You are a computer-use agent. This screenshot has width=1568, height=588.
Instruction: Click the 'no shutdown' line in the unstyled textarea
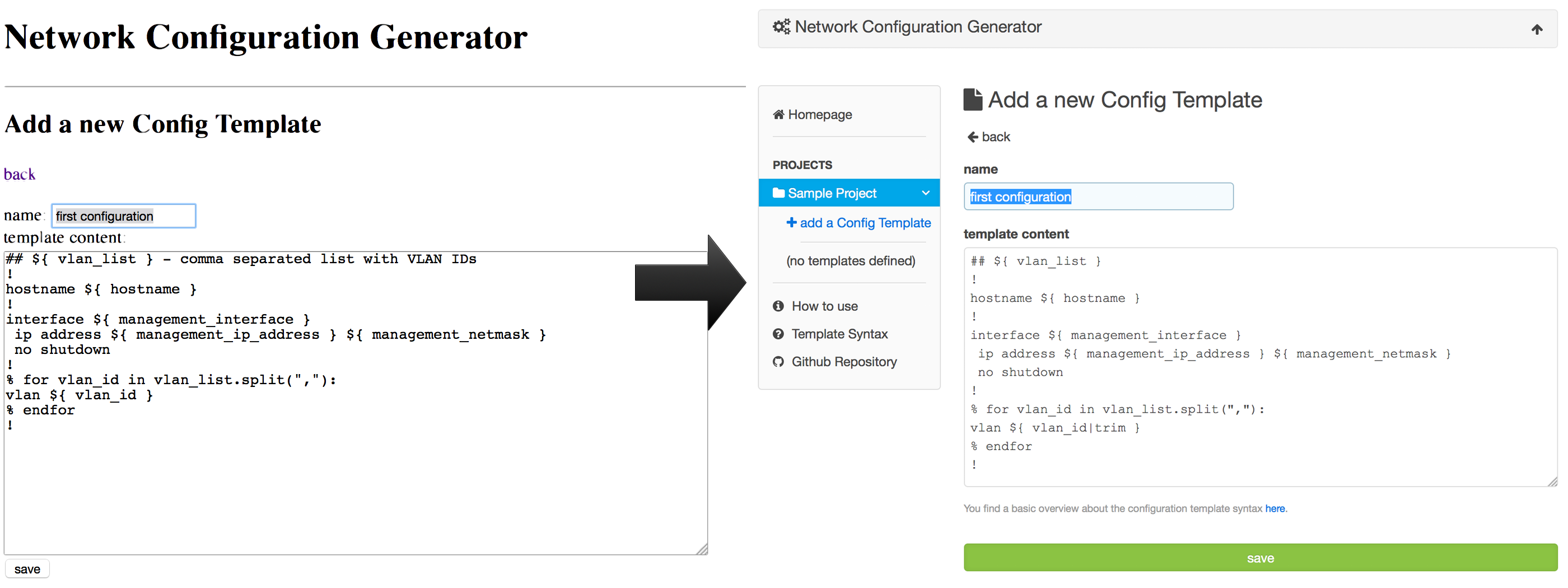point(62,350)
